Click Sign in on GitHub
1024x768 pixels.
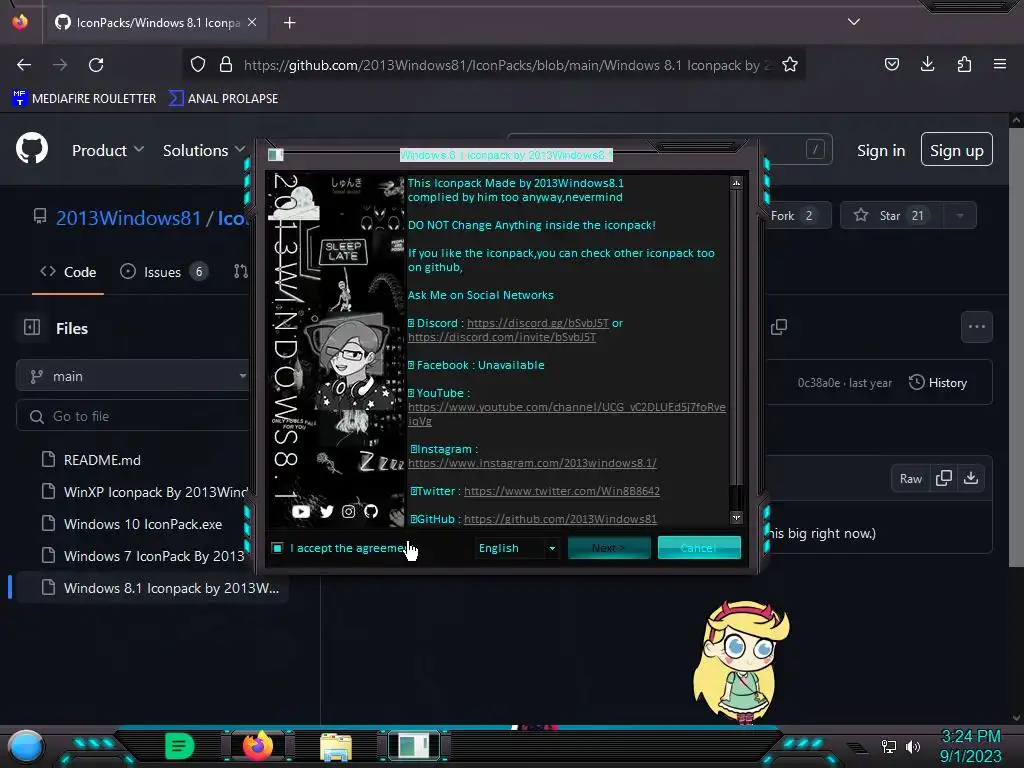tap(881, 151)
